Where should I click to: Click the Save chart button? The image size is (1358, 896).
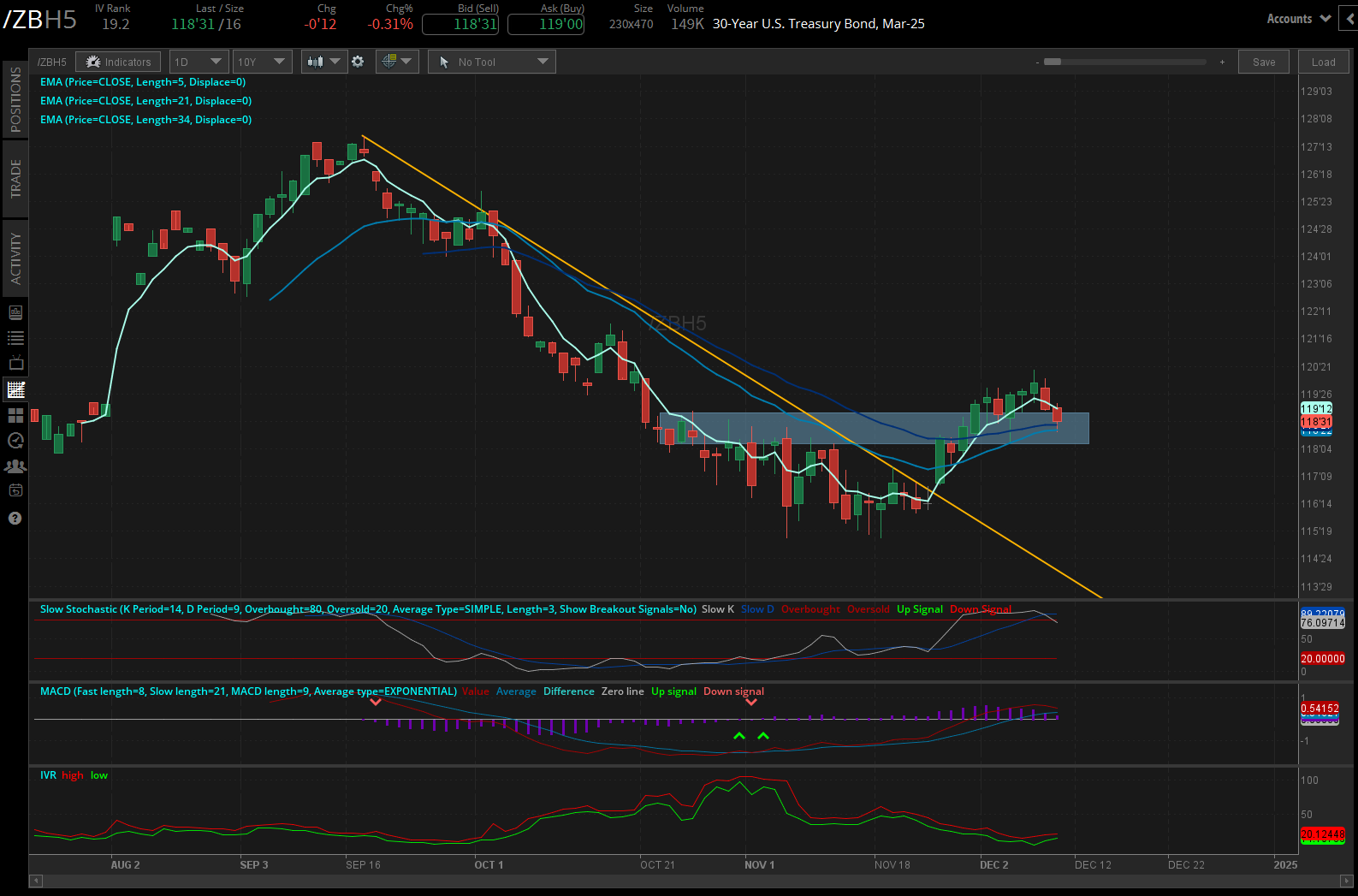pos(1264,62)
